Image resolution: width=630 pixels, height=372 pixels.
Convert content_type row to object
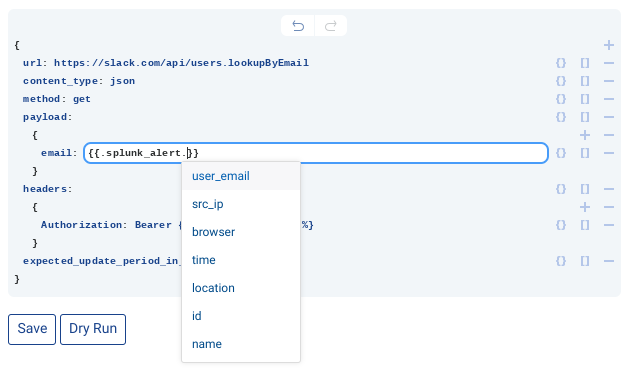coord(561,81)
